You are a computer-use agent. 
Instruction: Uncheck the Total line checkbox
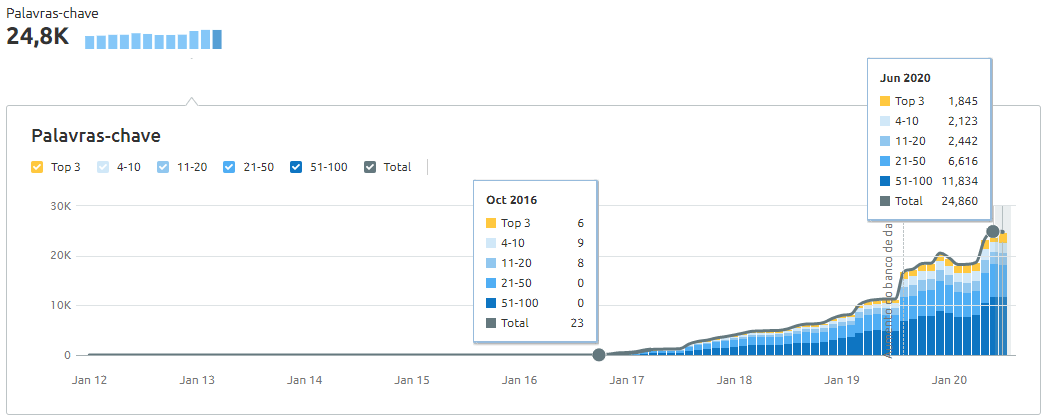(x=371, y=167)
